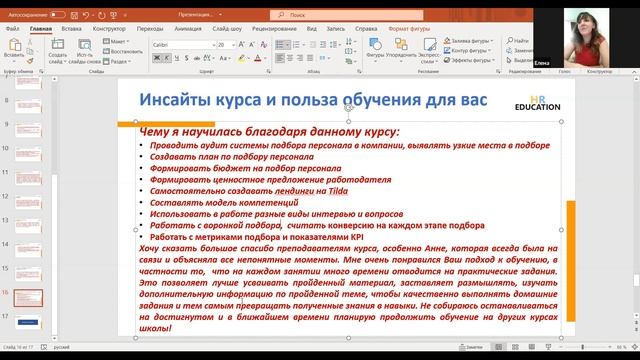
Task: Switch to the Animations (Анимация) tab
Action: pyautogui.click(x=188, y=29)
